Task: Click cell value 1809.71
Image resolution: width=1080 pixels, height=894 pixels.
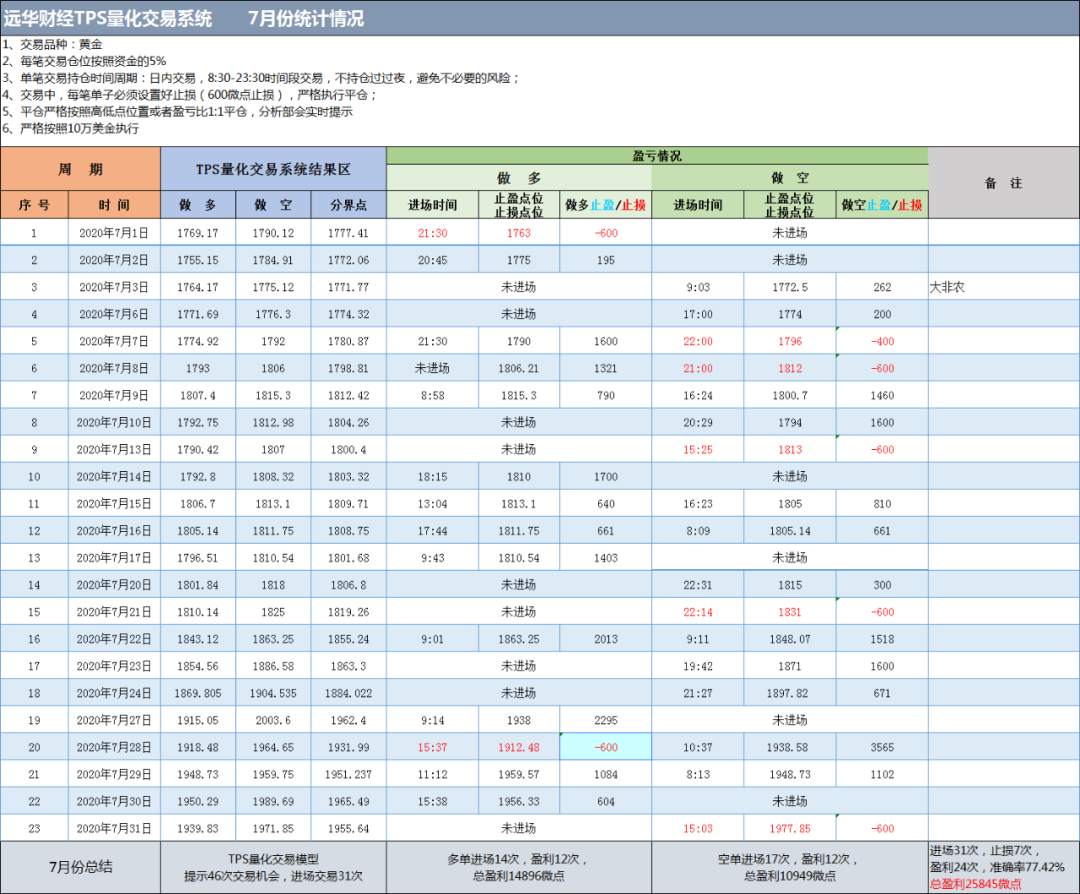Action: pos(349,504)
